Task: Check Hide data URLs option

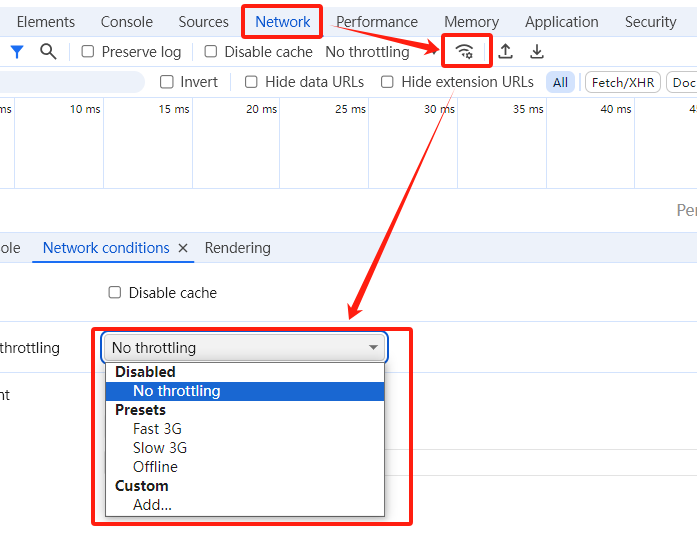Action: point(251,82)
